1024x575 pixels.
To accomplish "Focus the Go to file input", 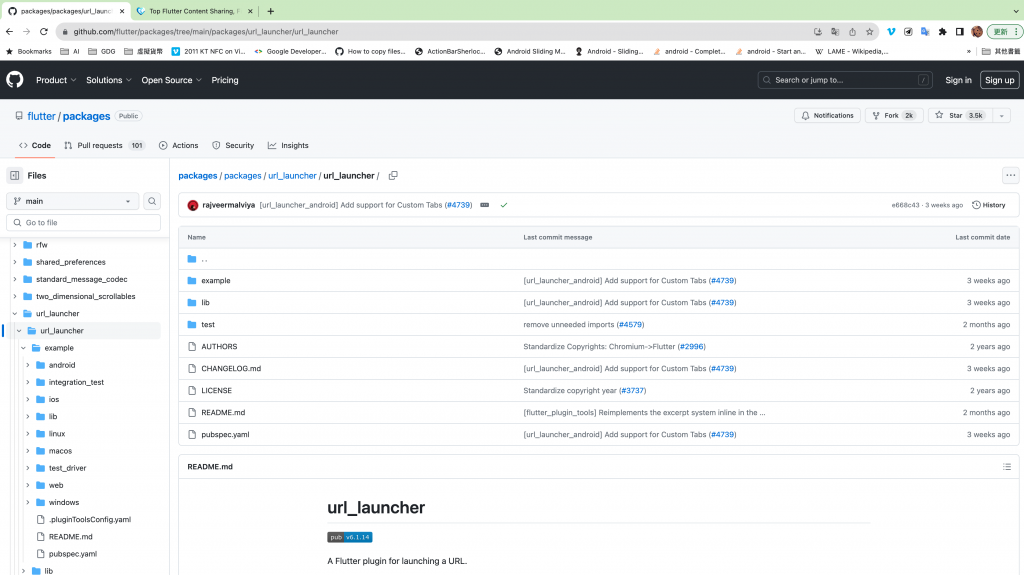I will [x=83, y=223].
